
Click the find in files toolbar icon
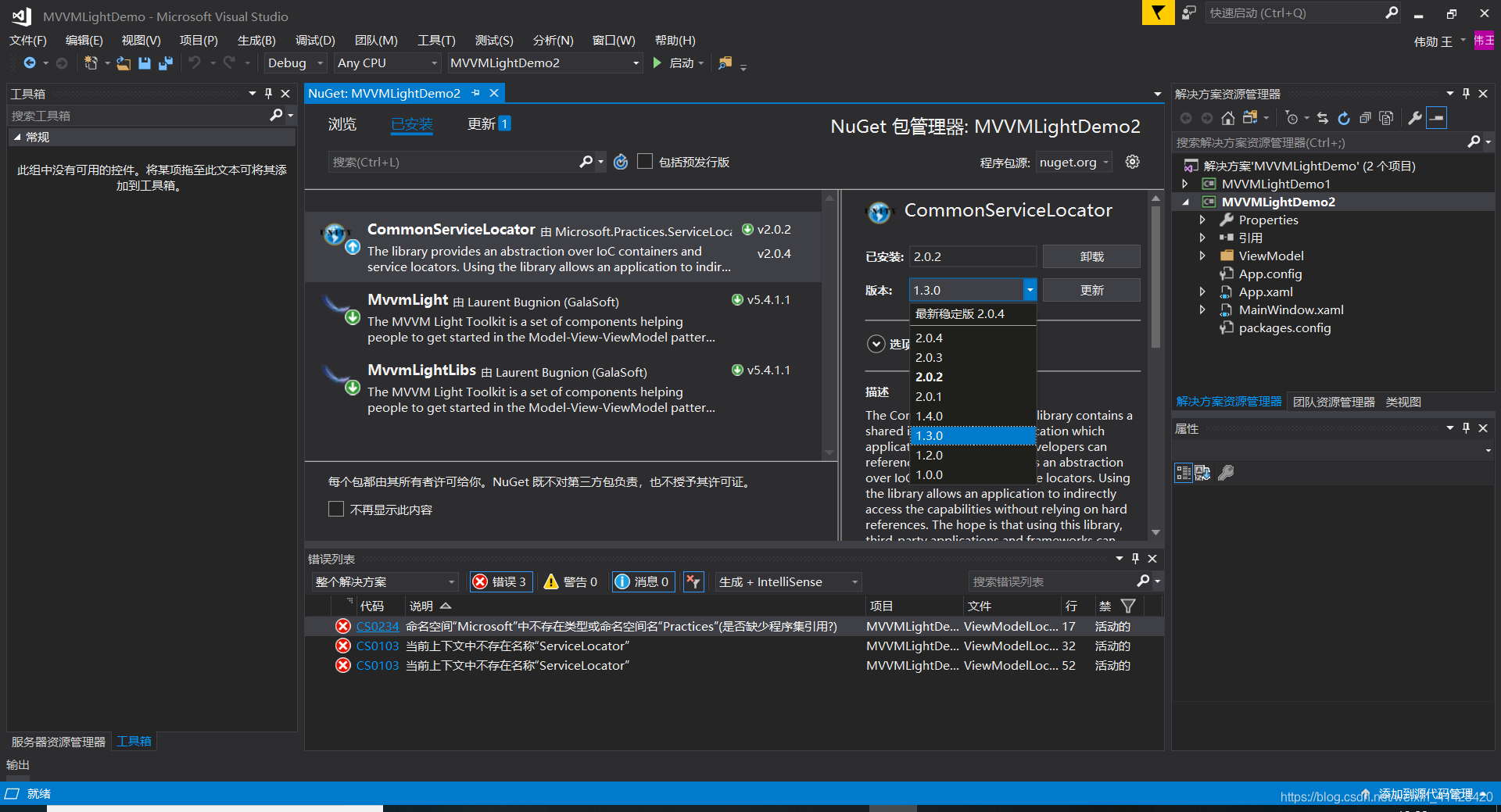point(725,63)
